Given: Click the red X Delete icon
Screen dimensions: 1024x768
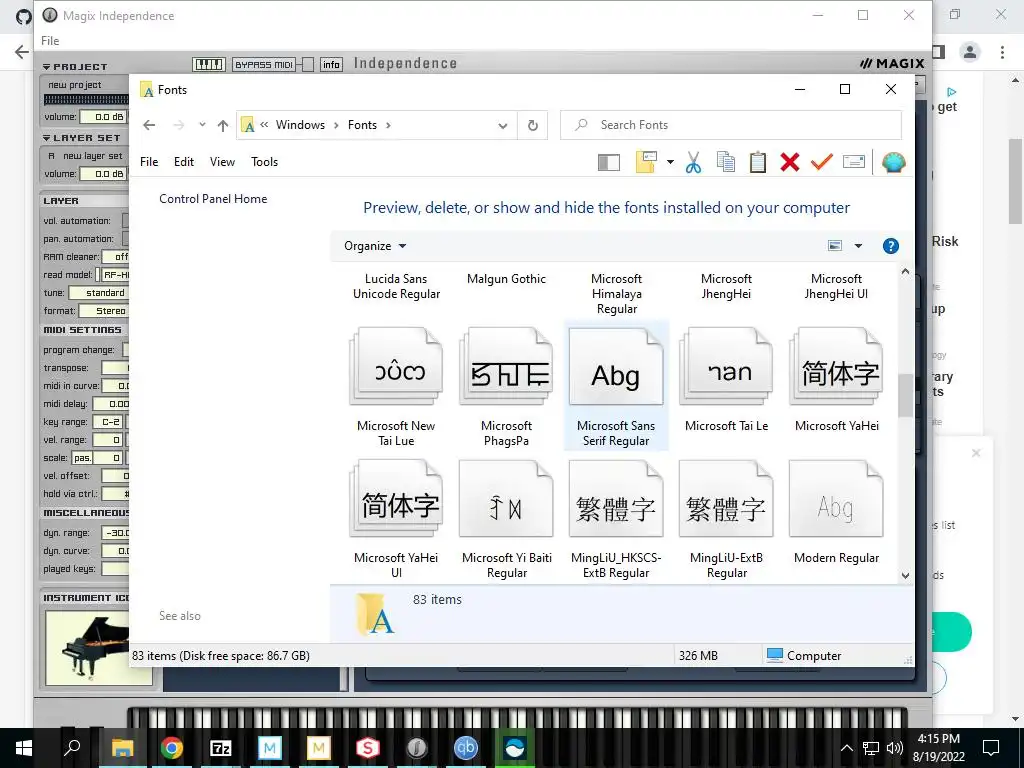Looking at the screenshot, I should [x=790, y=162].
